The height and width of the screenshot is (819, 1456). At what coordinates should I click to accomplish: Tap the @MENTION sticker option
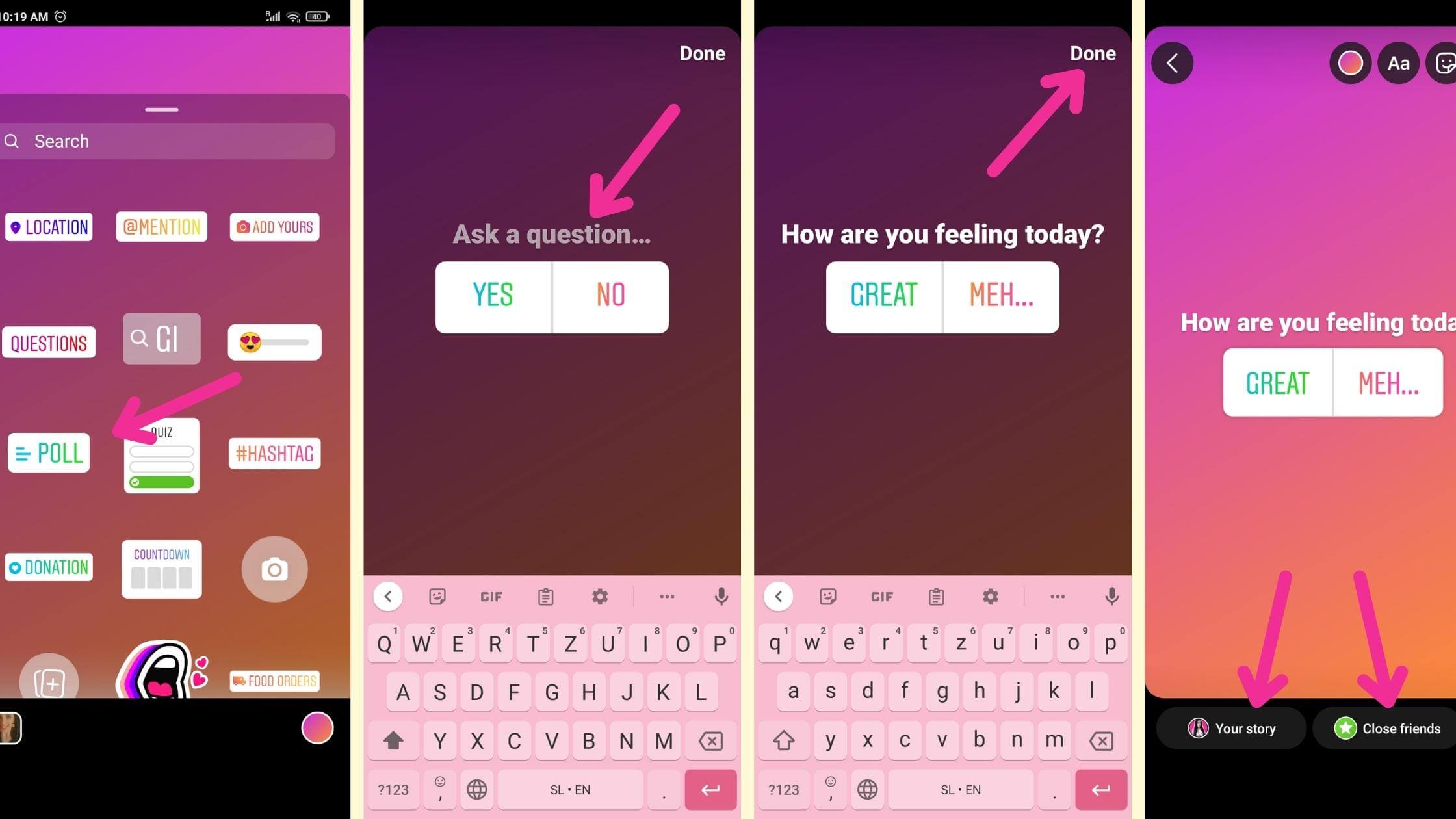(162, 226)
